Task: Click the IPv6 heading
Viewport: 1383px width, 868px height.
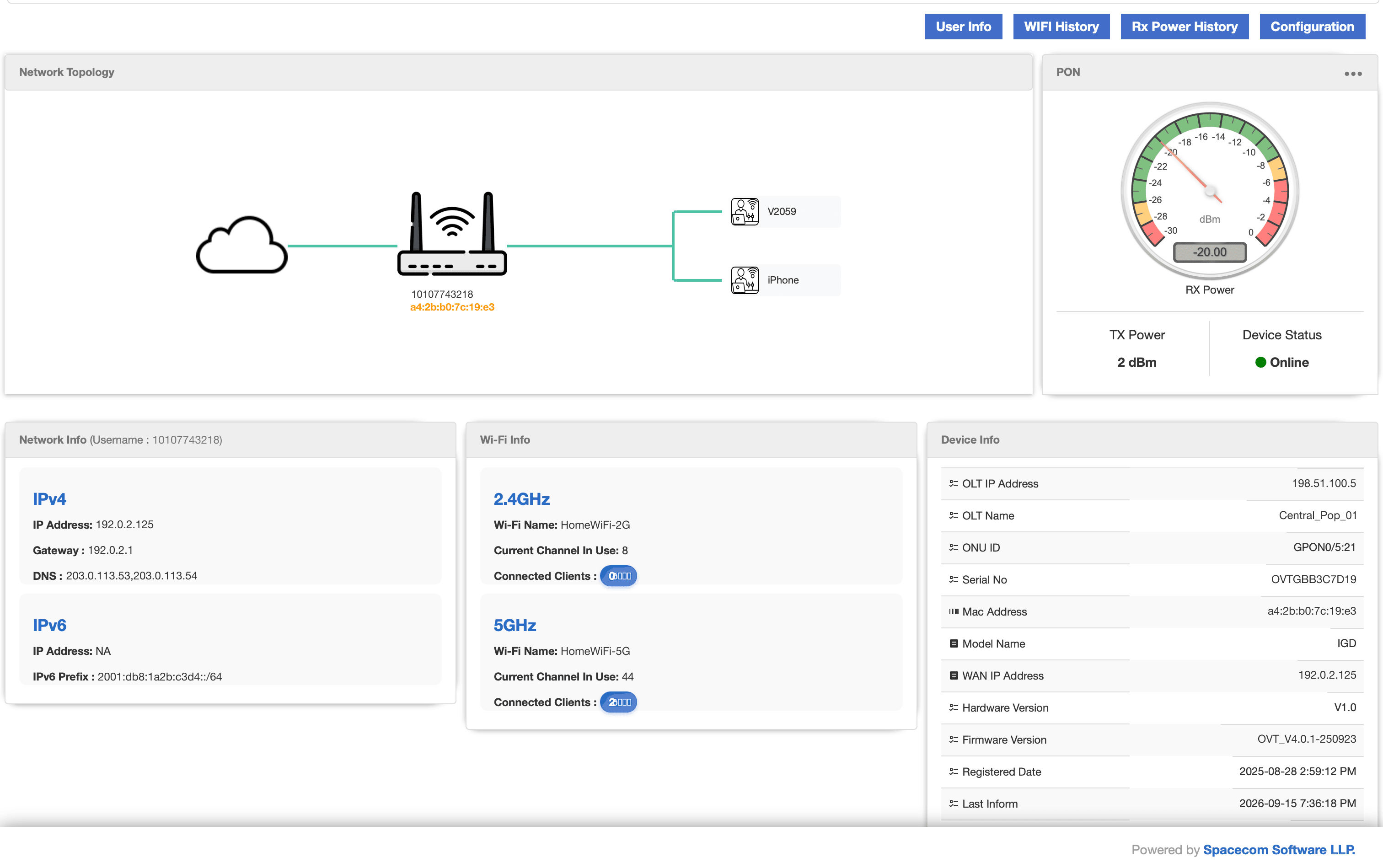Action: (x=49, y=625)
